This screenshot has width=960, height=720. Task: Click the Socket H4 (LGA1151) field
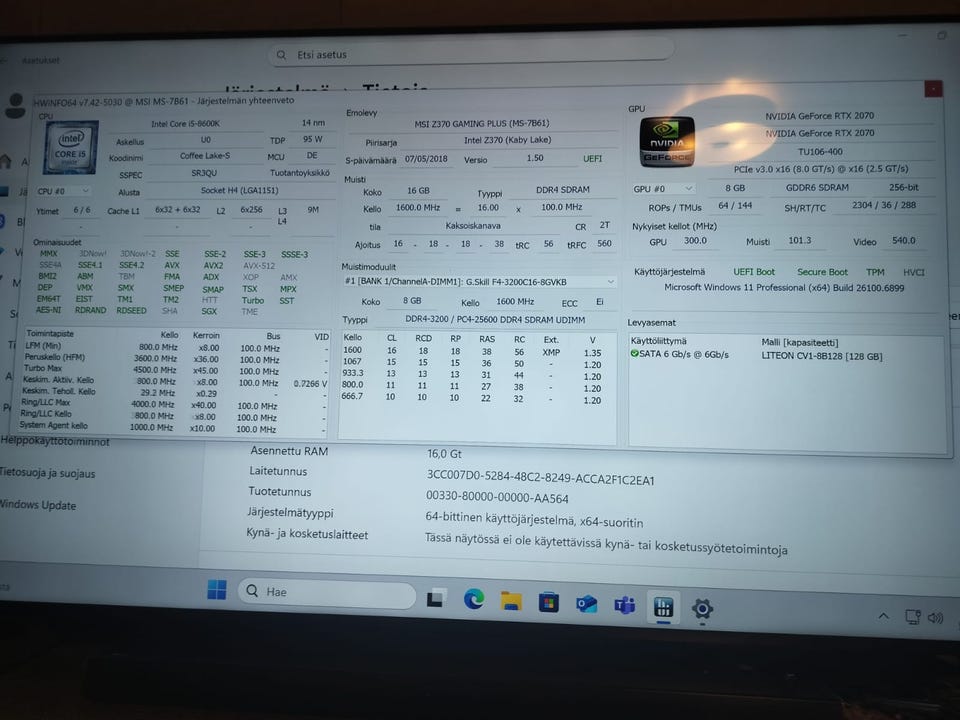239,190
